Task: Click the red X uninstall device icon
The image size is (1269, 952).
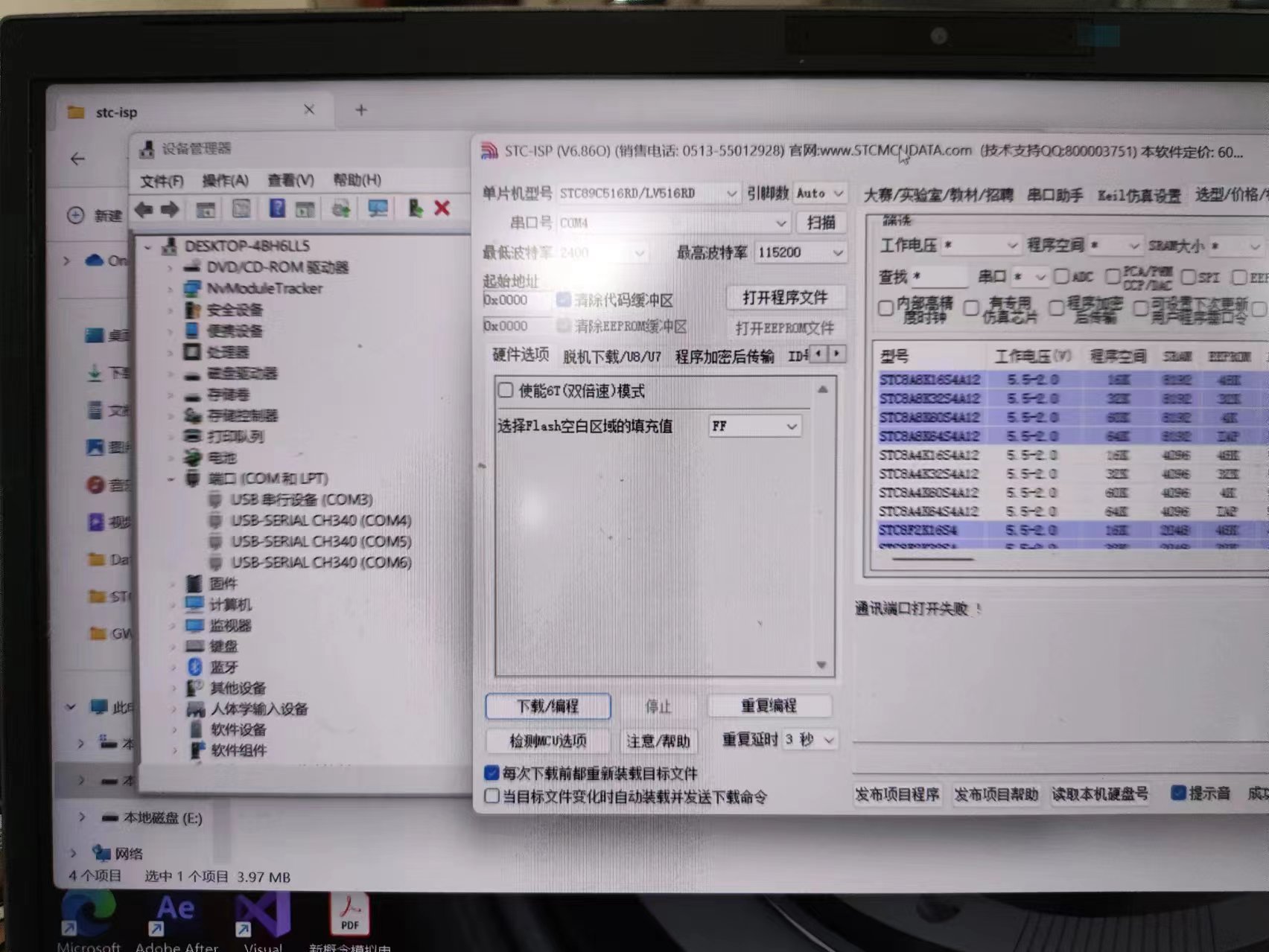Action: [x=442, y=208]
